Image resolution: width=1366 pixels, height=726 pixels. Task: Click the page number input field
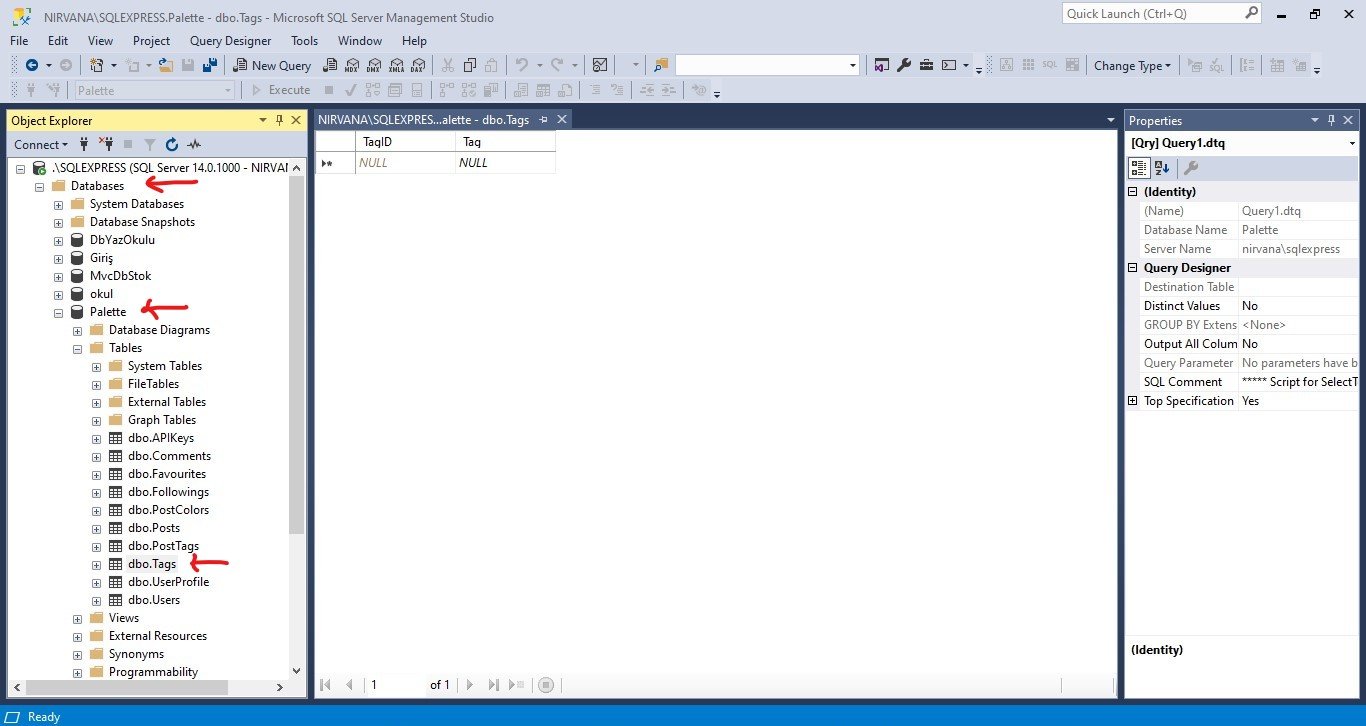[395, 685]
